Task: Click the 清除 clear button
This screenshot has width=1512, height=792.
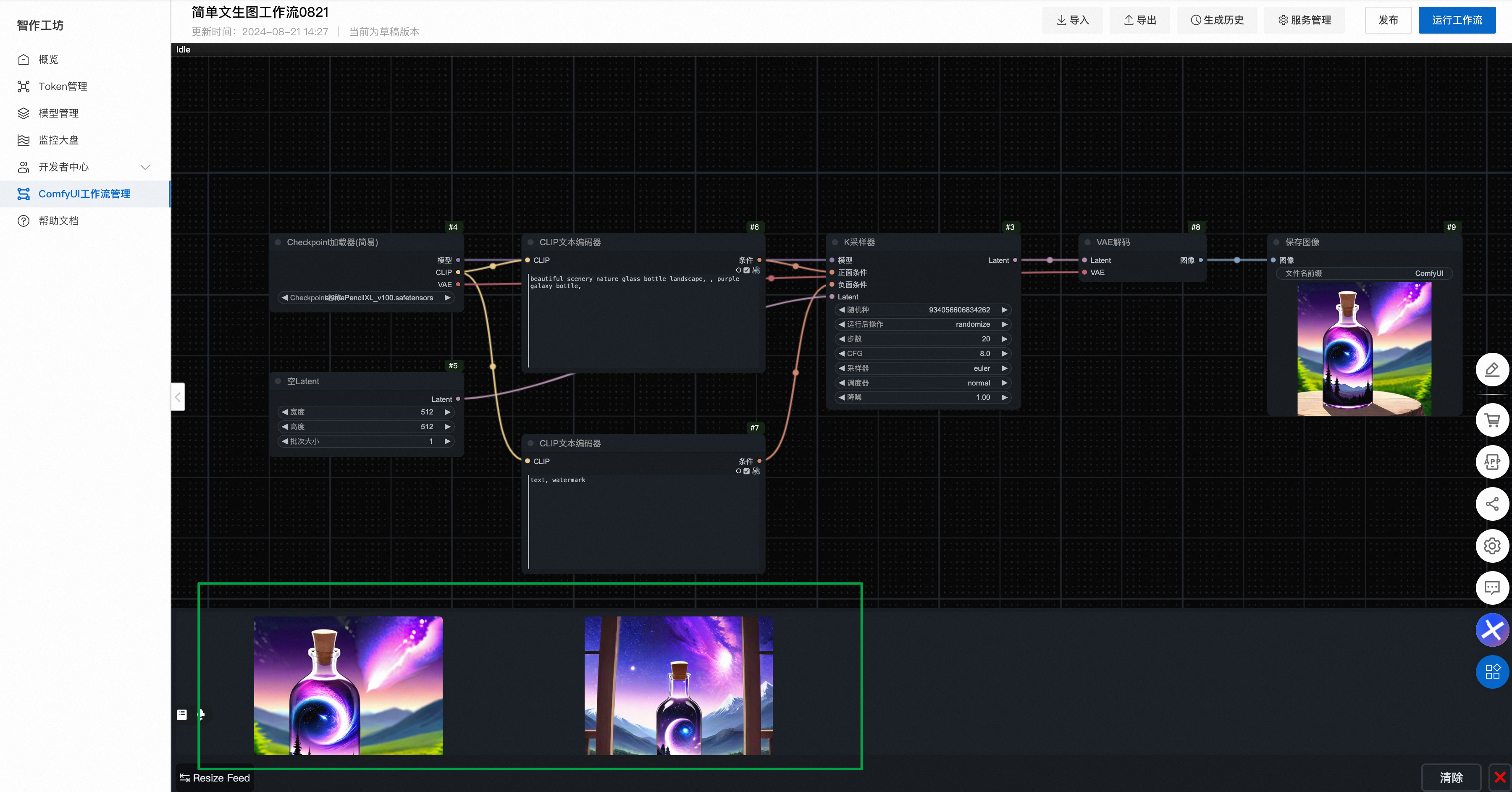Action: click(1451, 777)
